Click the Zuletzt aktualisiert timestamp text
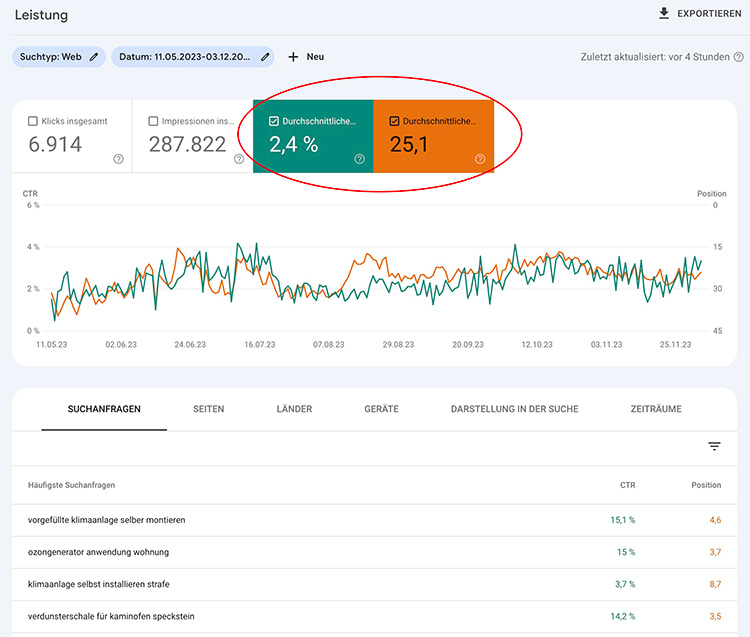 (655, 57)
